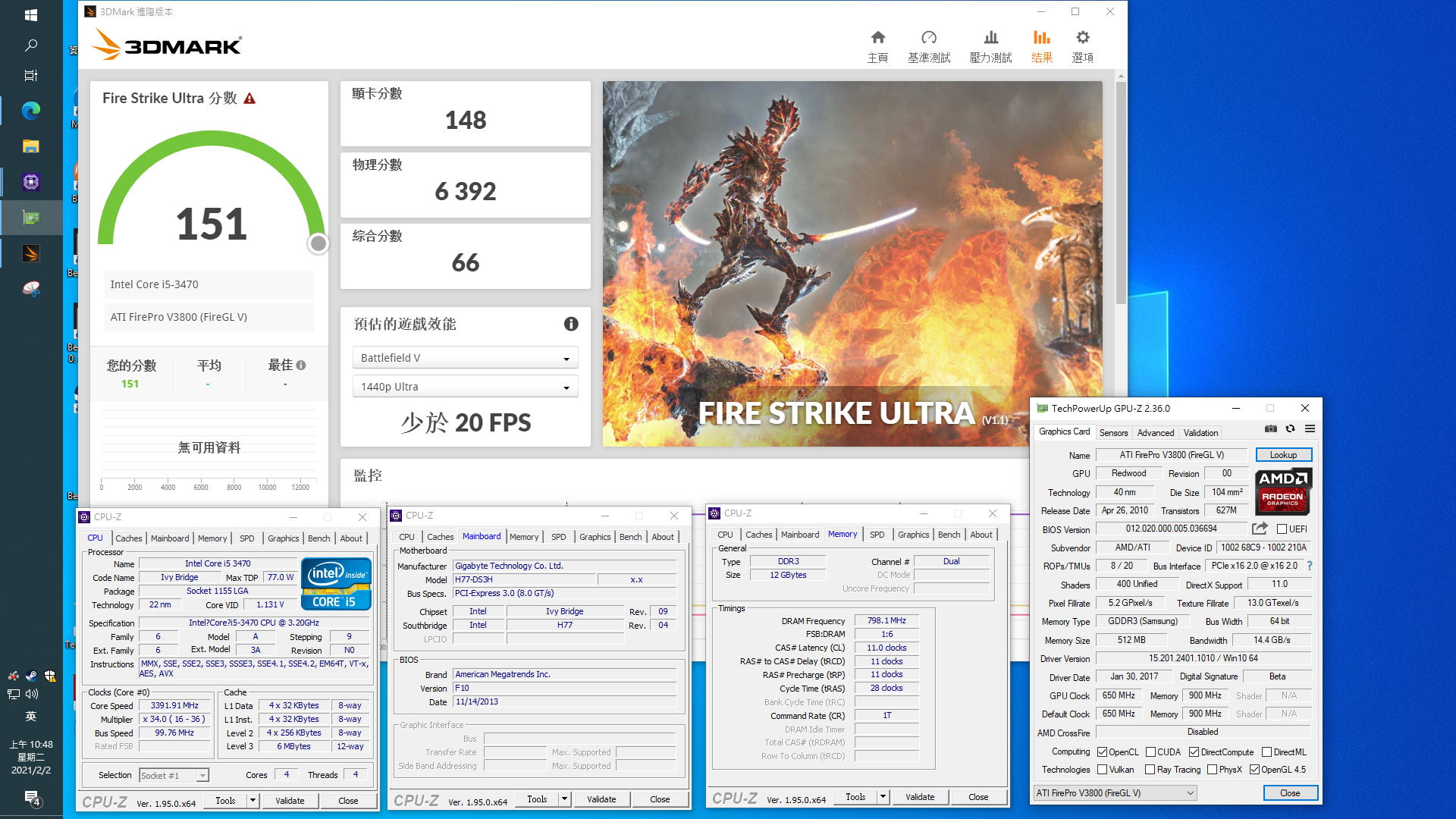Viewport: 1456px width, 819px height.
Task: Click the AMD Radeon Graphics logo
Action: click(x=1283, y=491)
